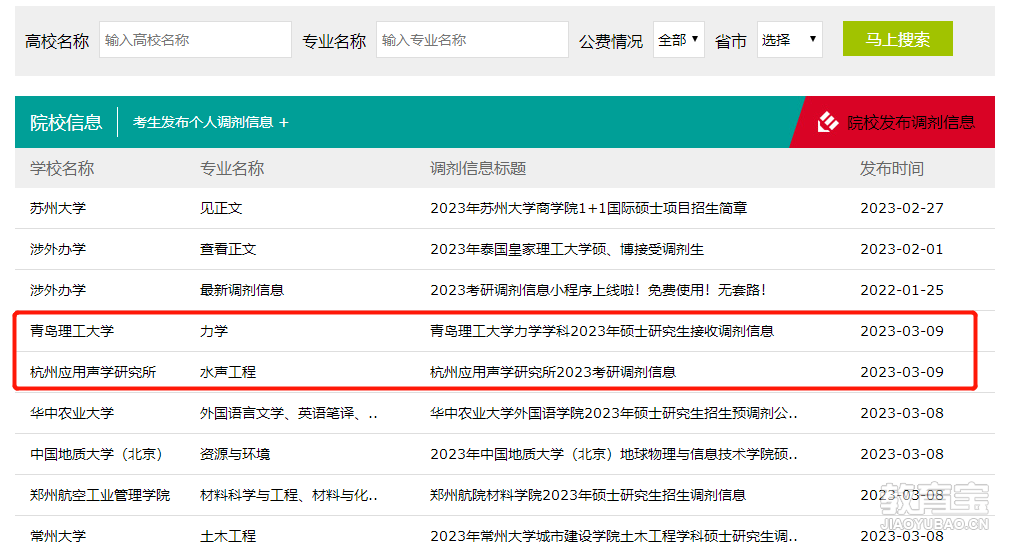Open the 公费情况 全部 dropdown
The image size is (1010, 553).
tap(679, 40)
